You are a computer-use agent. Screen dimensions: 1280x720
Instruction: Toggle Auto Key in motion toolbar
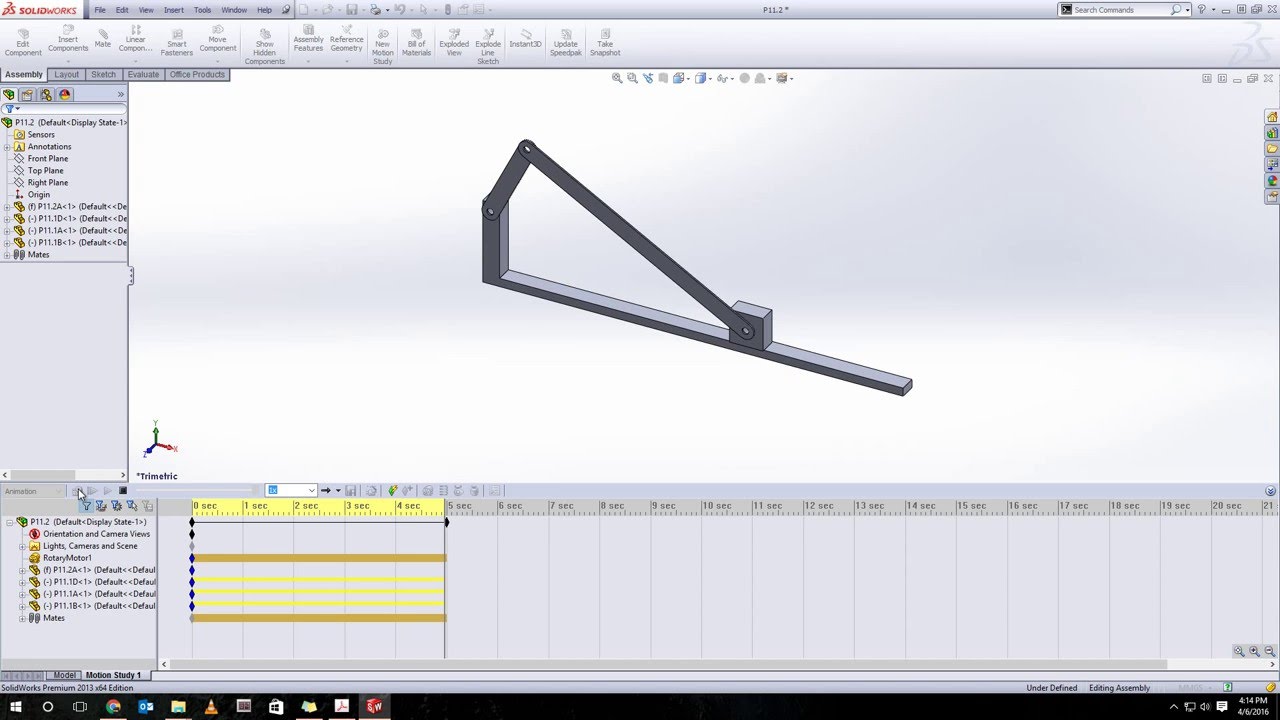tap(393, 491)
